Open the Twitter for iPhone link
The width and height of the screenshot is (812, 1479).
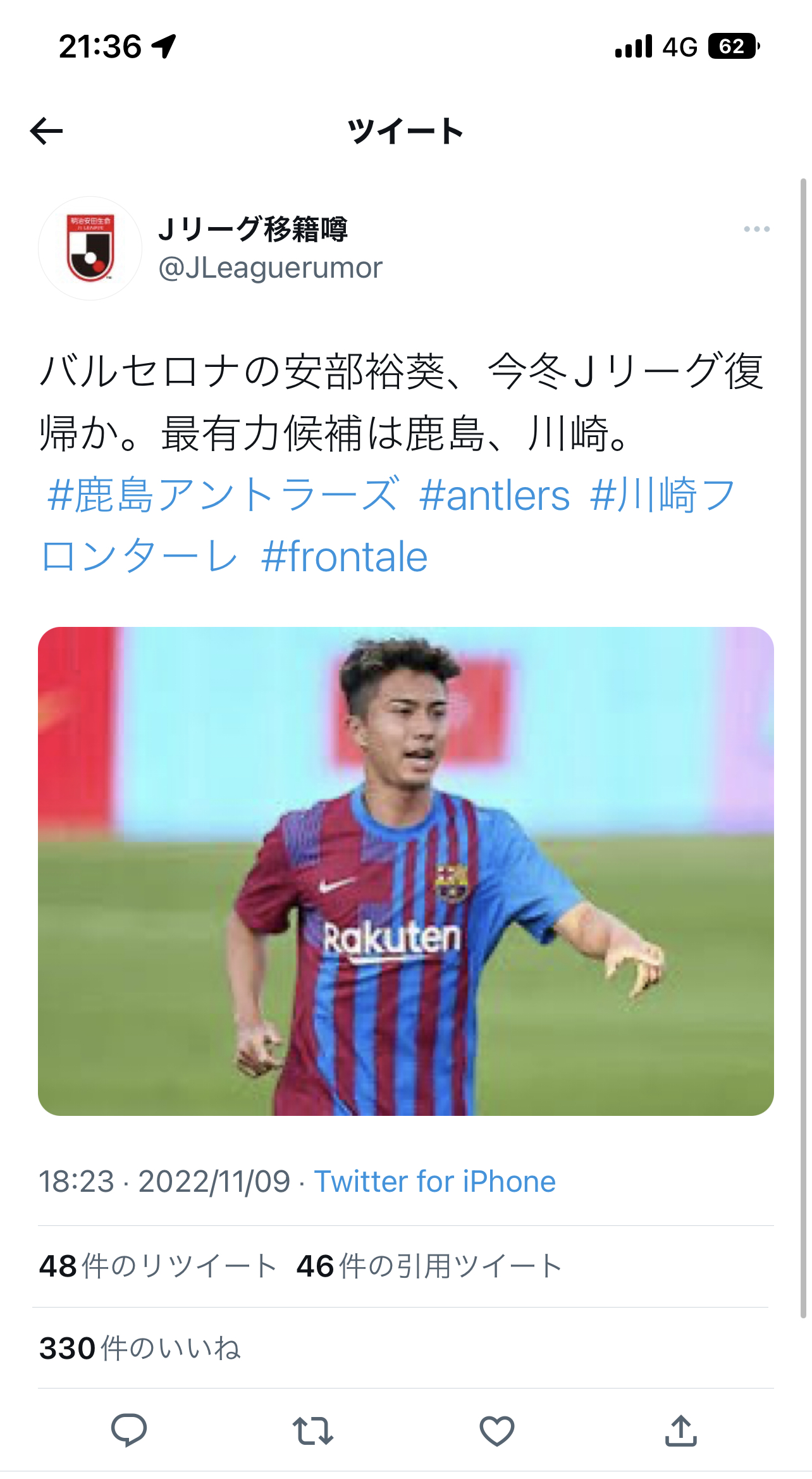coord(435,1181)
